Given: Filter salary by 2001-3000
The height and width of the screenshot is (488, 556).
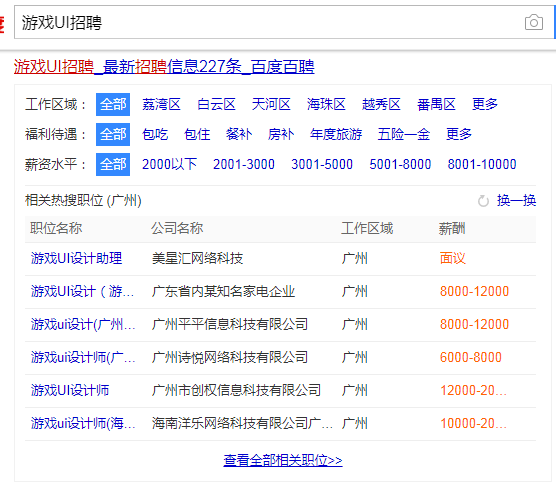Looking at the screenshot, I should pos(244,164).
